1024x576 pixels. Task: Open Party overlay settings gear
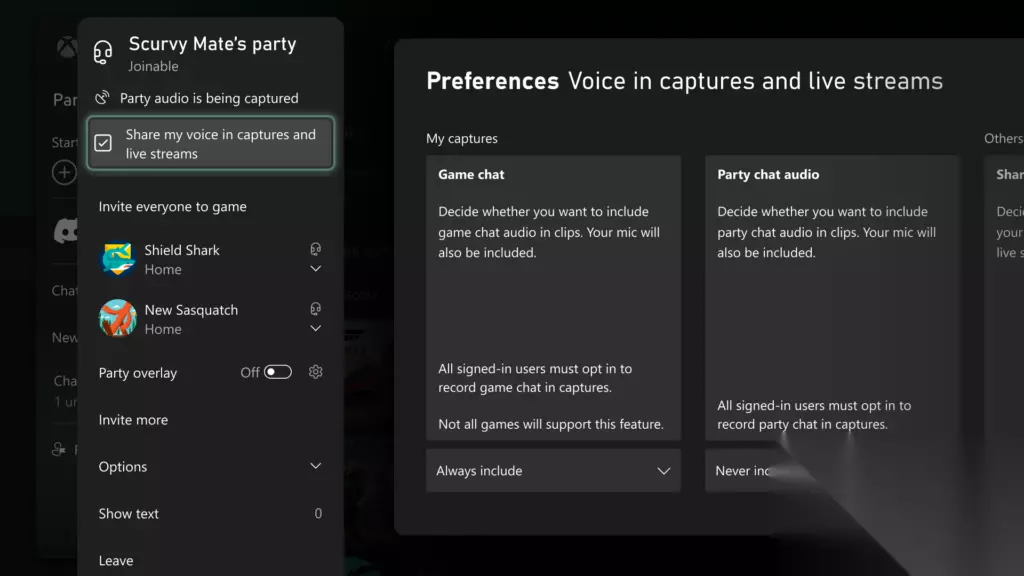click(315, 372)
